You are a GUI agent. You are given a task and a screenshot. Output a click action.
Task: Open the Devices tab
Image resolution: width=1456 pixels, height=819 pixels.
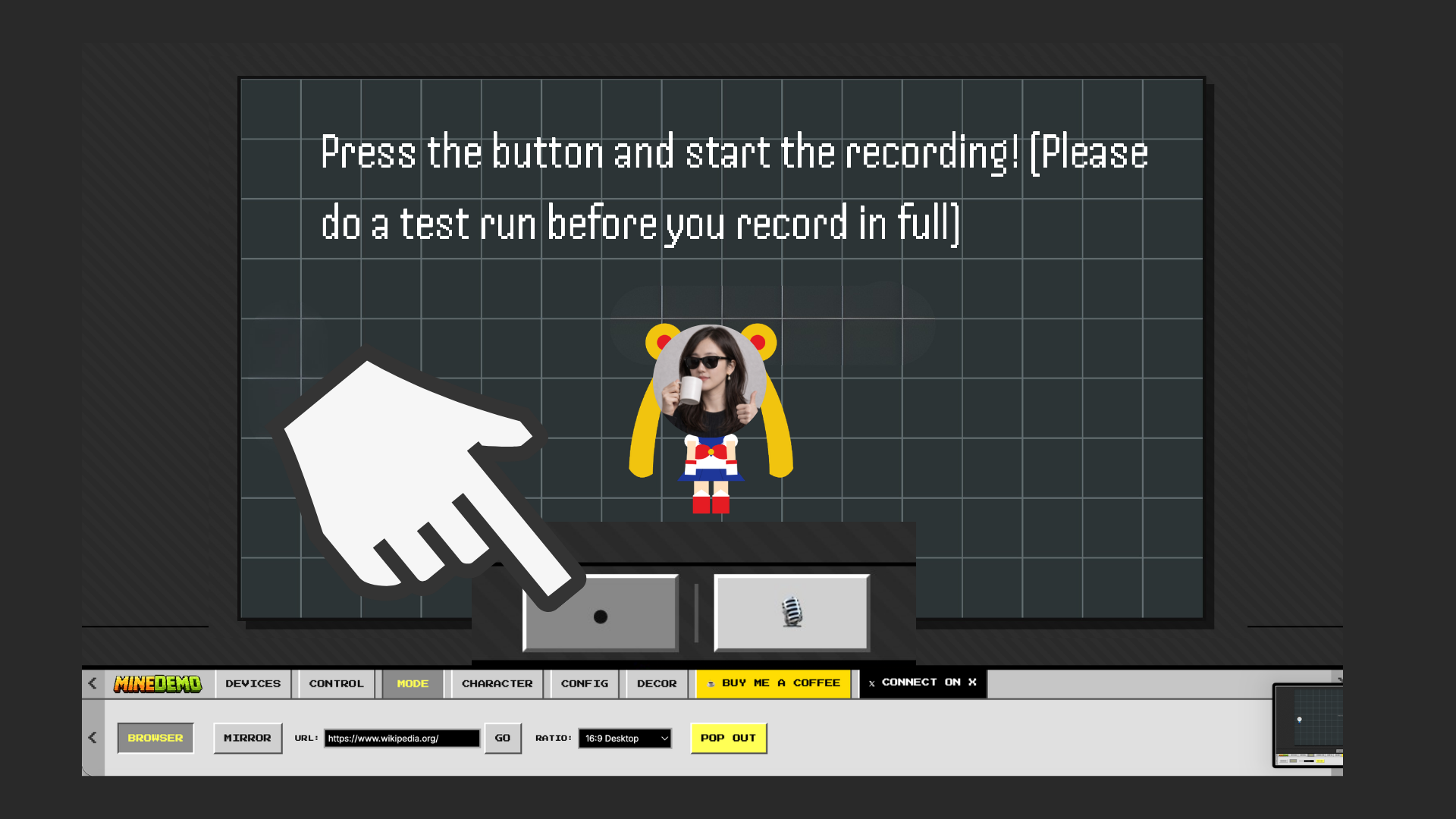point(253,683)
